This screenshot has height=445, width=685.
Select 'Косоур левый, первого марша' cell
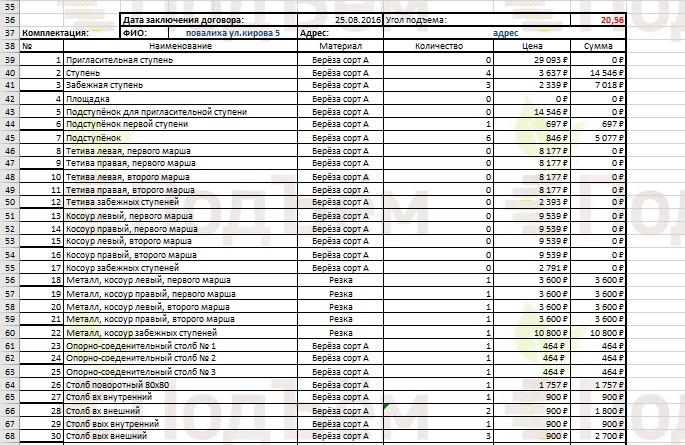pos(180,216)
